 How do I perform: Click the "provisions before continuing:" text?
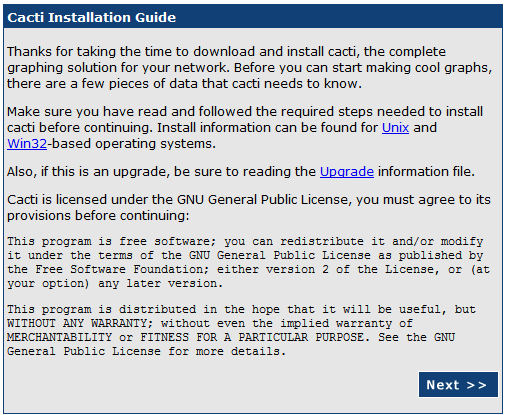click(x=98, y=216)
